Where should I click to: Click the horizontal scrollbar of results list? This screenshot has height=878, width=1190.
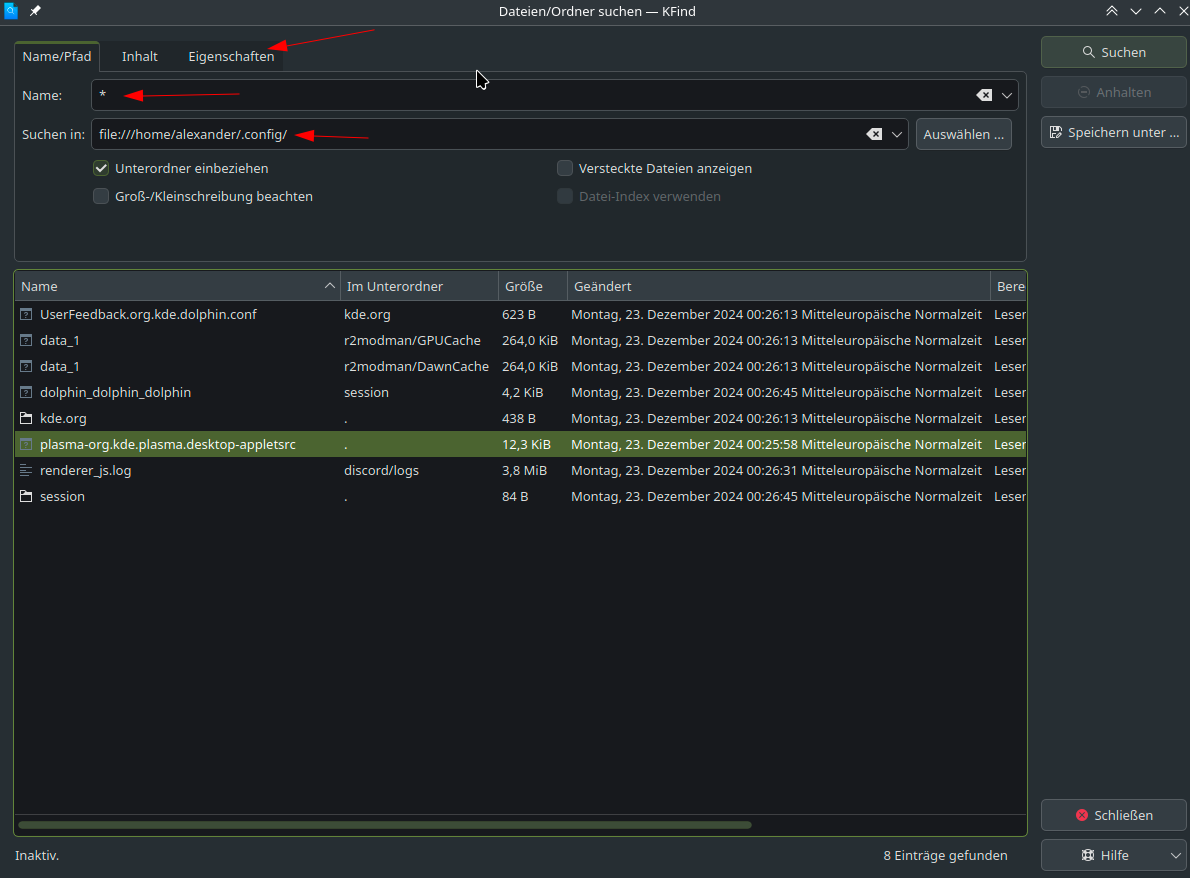pyautogui.click(x=385, y=825)
